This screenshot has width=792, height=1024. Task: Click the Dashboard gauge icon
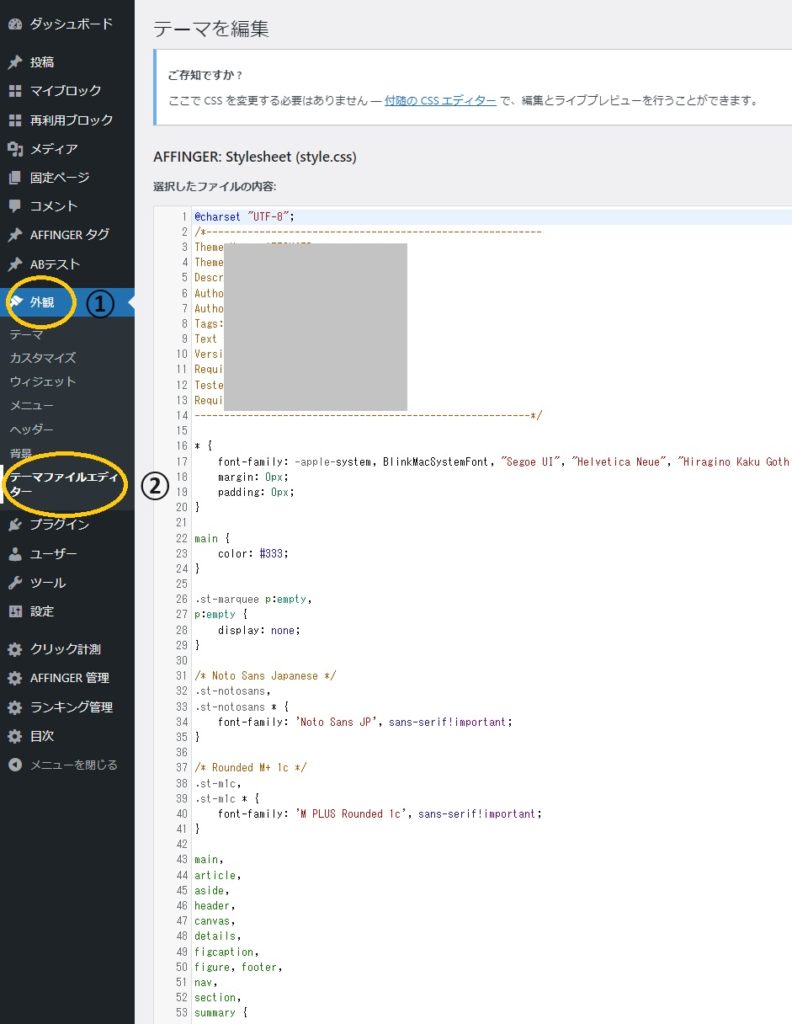coord(15,23)
